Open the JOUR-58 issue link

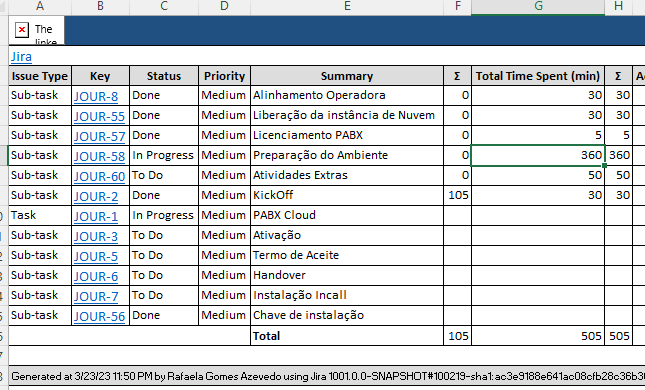pos(99,156)
